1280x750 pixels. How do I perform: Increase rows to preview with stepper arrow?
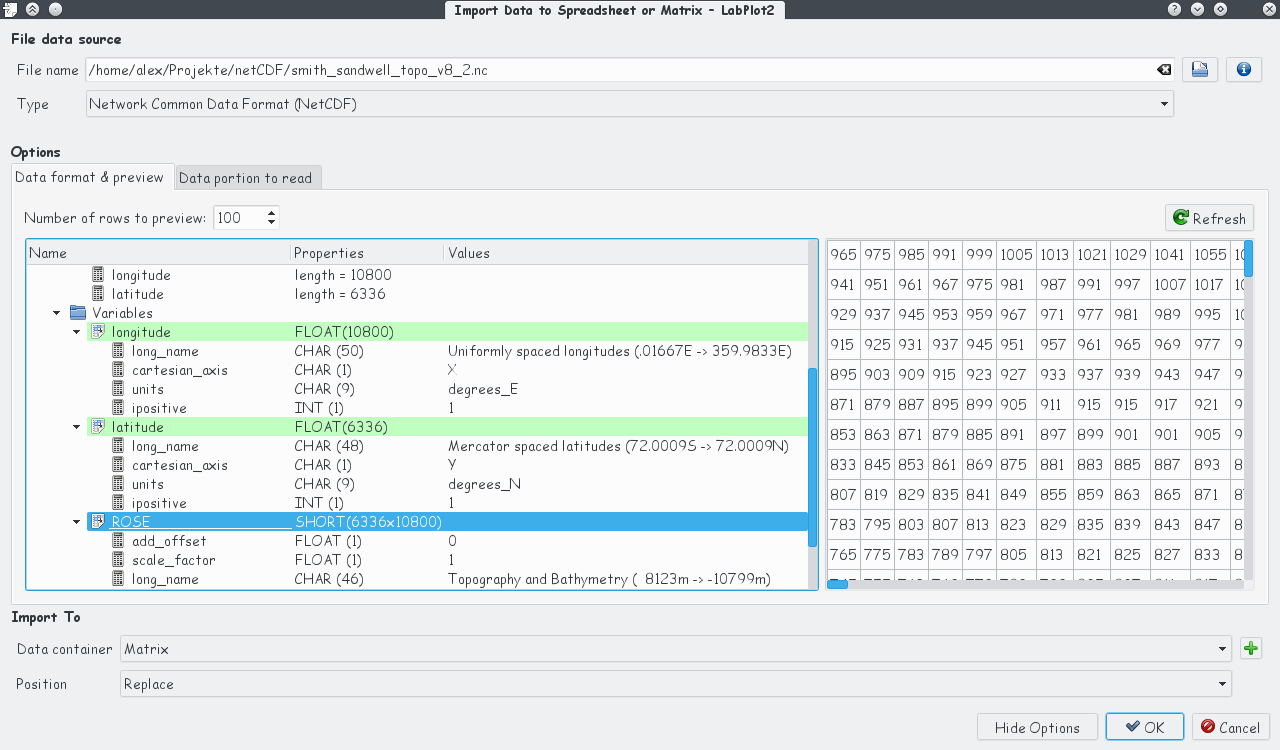coord(270,211)
